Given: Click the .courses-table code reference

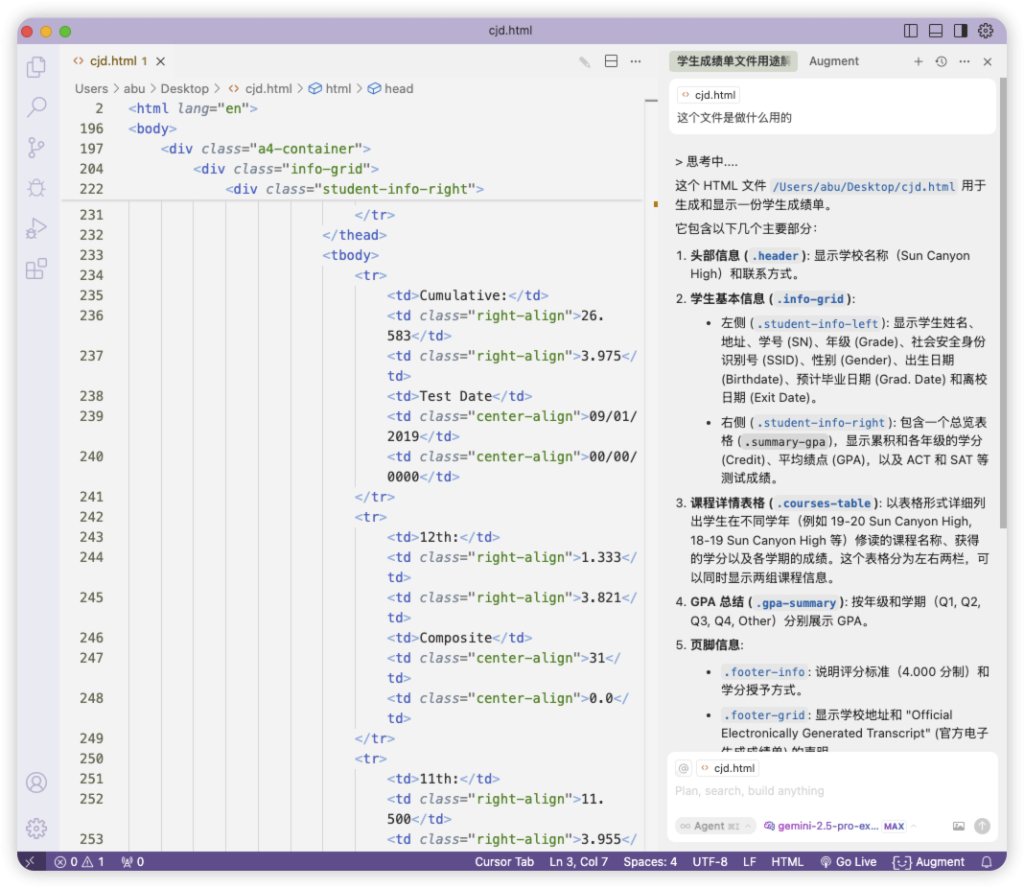Looking at the screenshot, I should (823, 503).
